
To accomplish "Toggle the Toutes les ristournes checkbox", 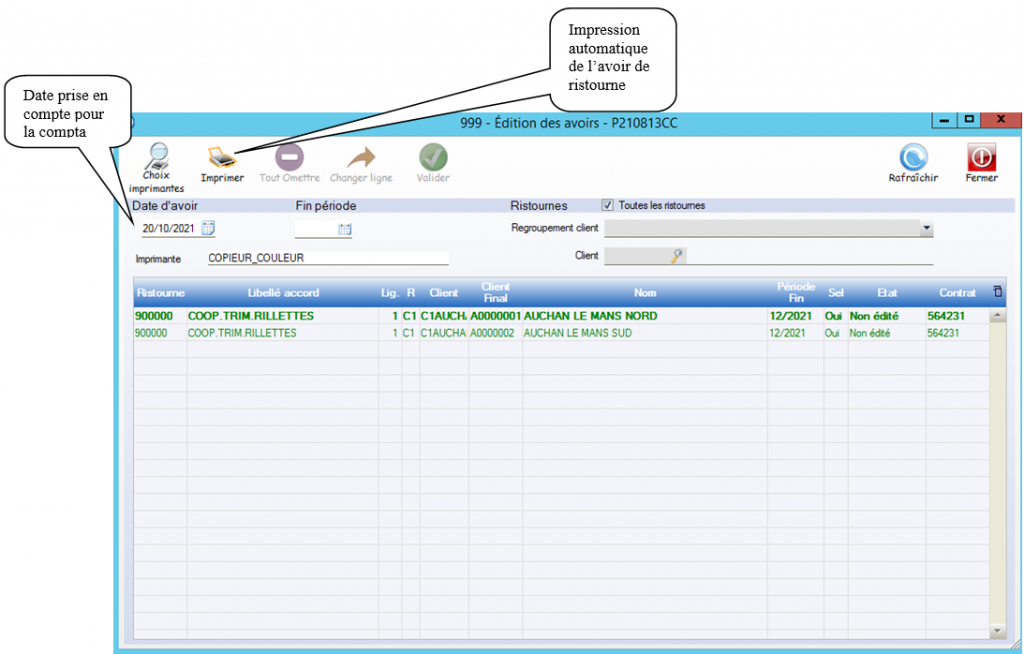I will (x=608, y=206).
